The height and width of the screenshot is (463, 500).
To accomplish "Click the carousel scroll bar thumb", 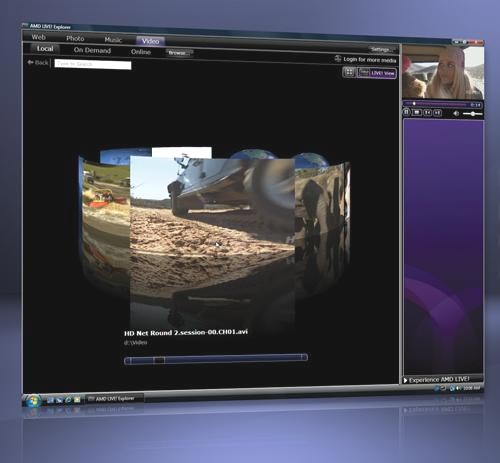I will click(x=159, y=360).
